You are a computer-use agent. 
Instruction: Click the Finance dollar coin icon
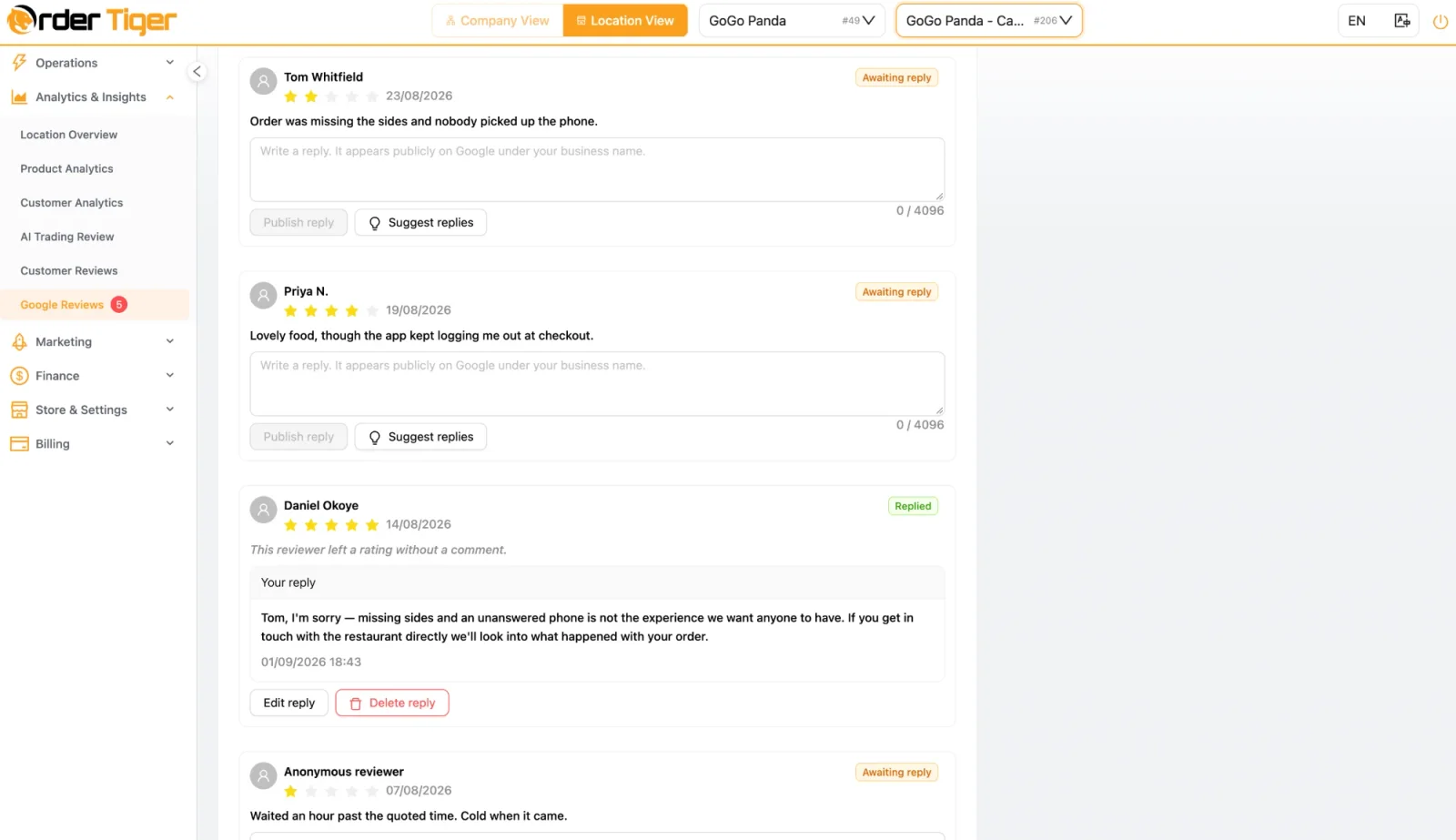pyautogui.click(x=19, y=376)
